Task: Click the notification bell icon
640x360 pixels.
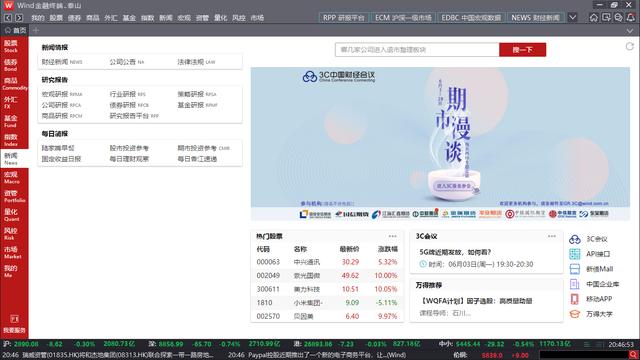Action: click(631, 18)
